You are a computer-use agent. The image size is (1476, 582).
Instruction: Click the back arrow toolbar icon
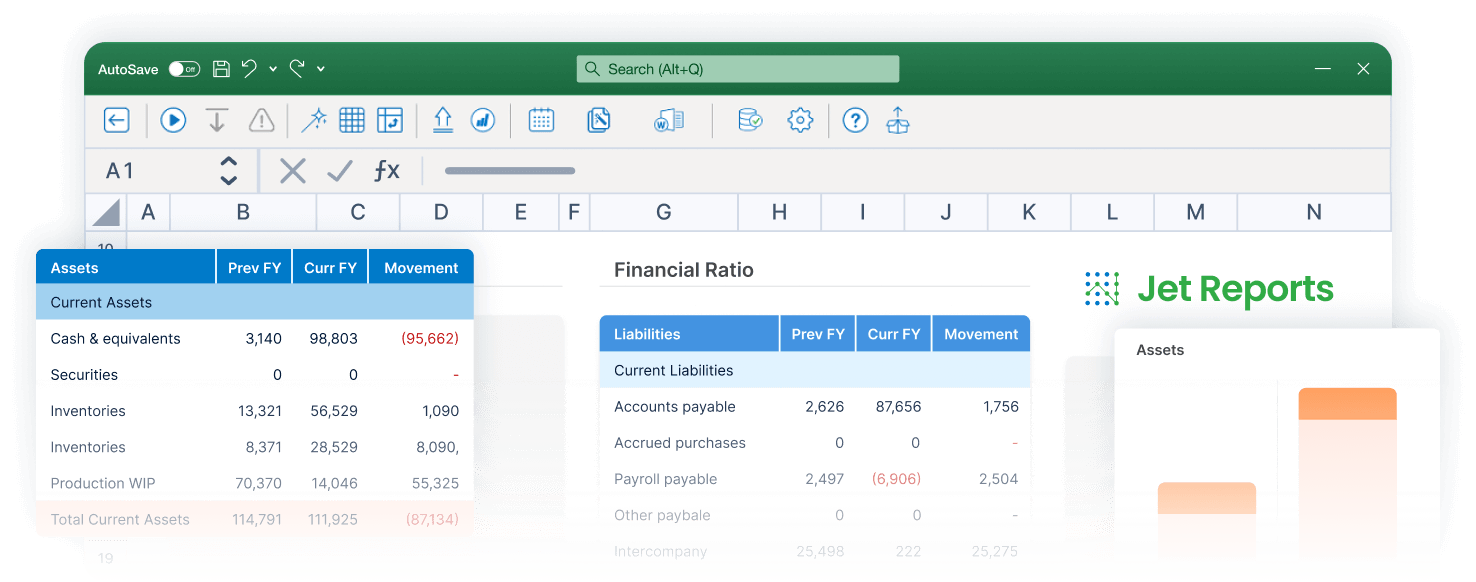coord(117,121)
